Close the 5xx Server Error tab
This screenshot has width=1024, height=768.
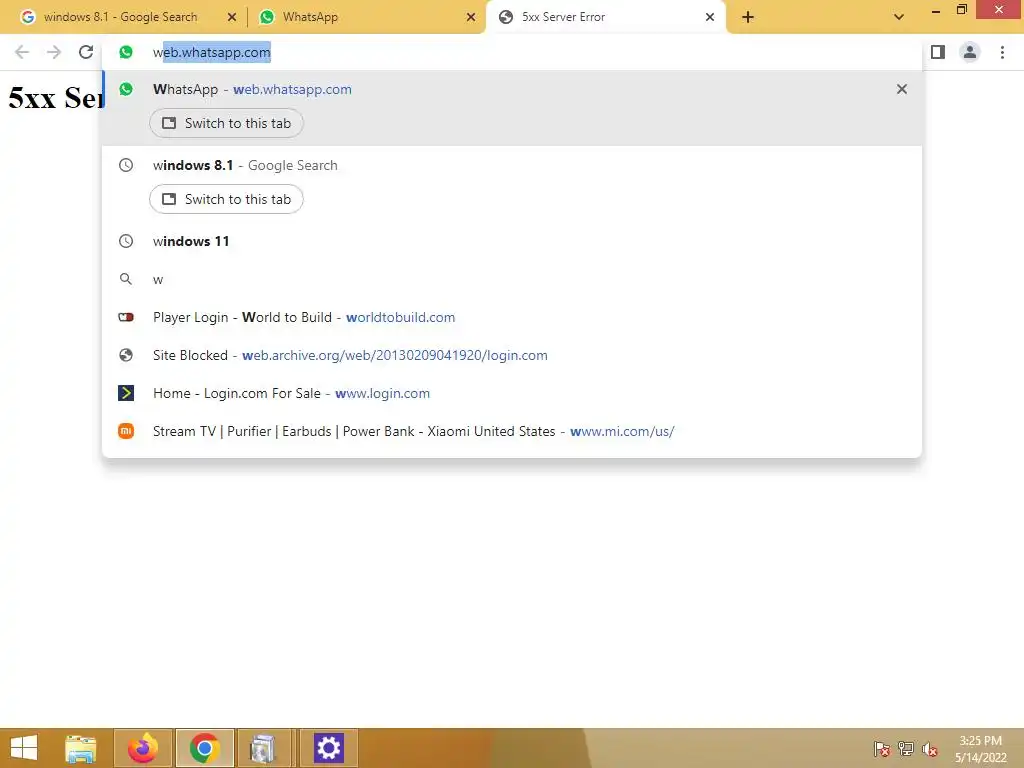710,17
